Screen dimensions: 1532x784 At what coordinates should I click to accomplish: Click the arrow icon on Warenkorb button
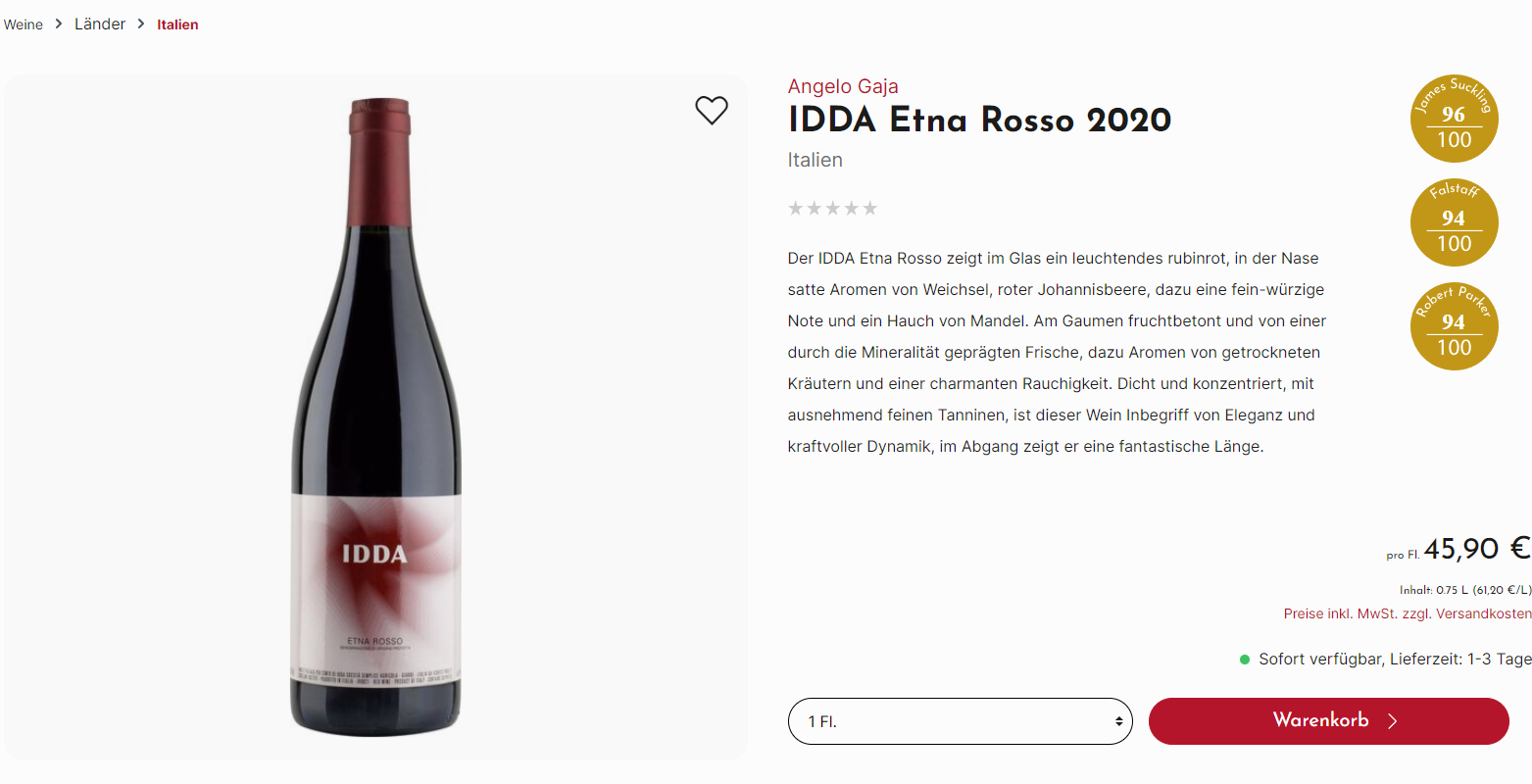[x=1393, y=721]
